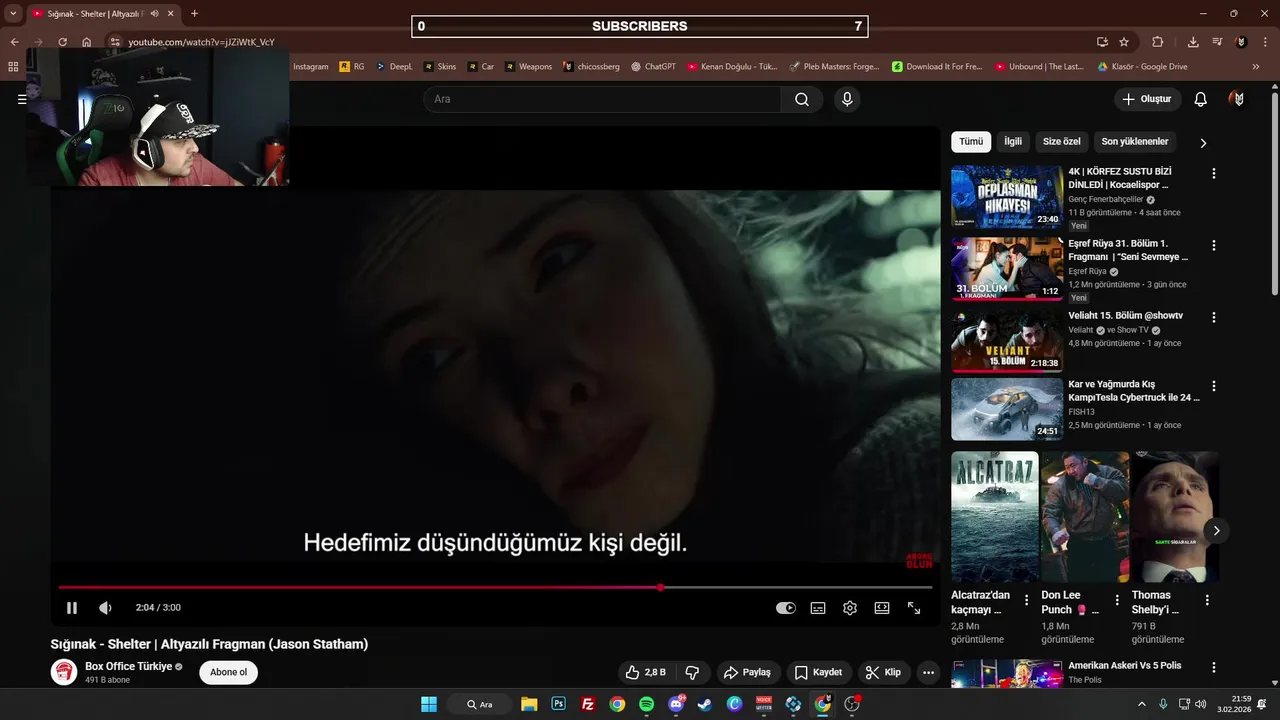Open the Alcatraz short thumbnail
This screenshot has width=1280, height=720.
pos(995,517)
